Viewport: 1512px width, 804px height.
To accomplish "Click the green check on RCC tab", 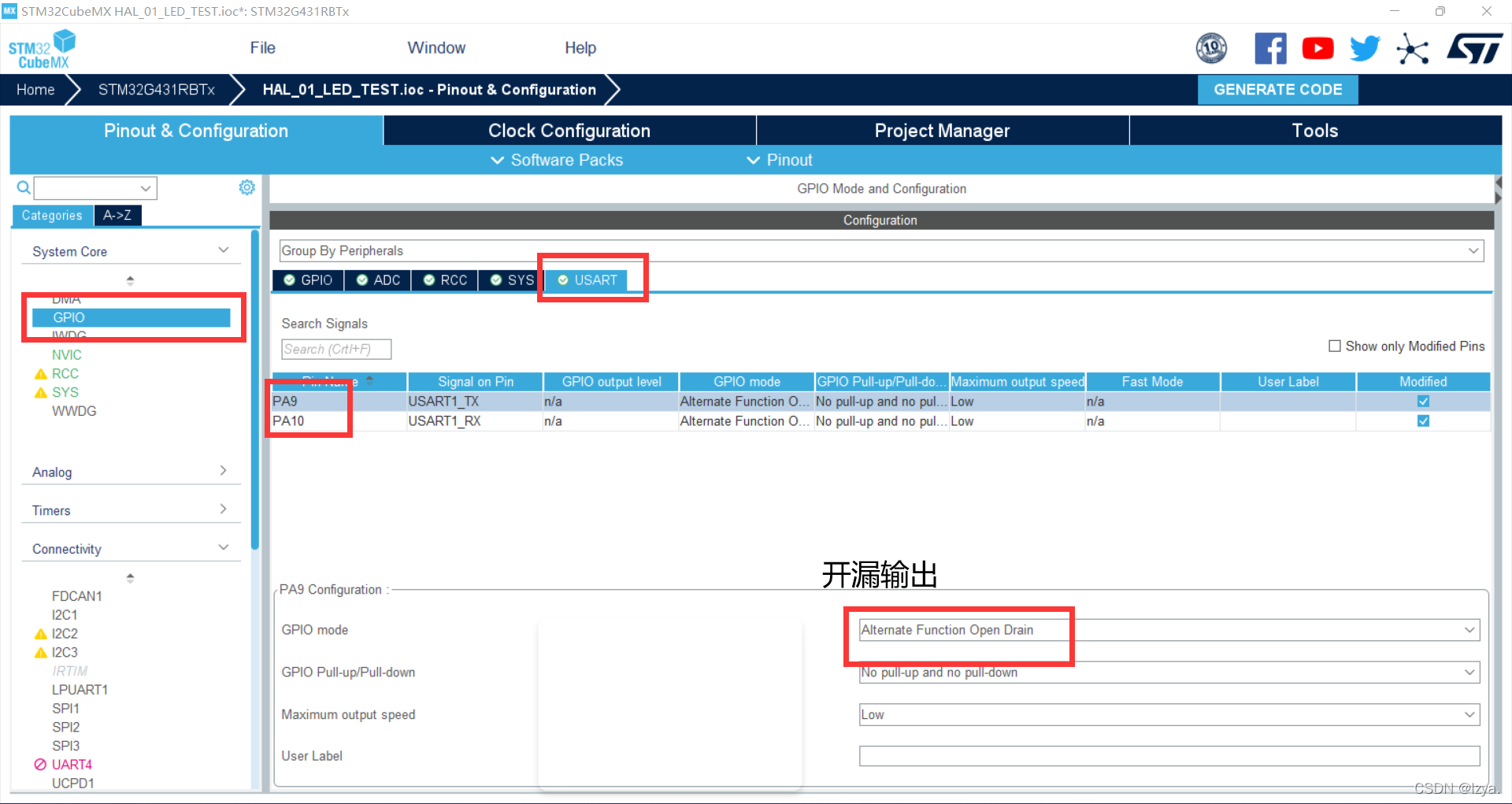I will coord(429,280).
